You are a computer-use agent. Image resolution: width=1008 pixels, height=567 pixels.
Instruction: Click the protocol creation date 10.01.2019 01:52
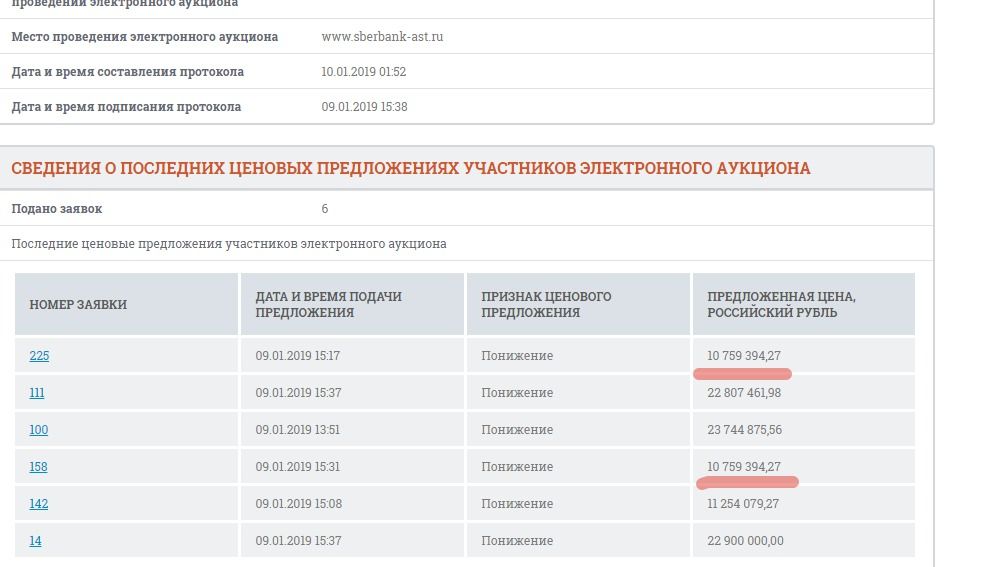click(x=363, y=72)
